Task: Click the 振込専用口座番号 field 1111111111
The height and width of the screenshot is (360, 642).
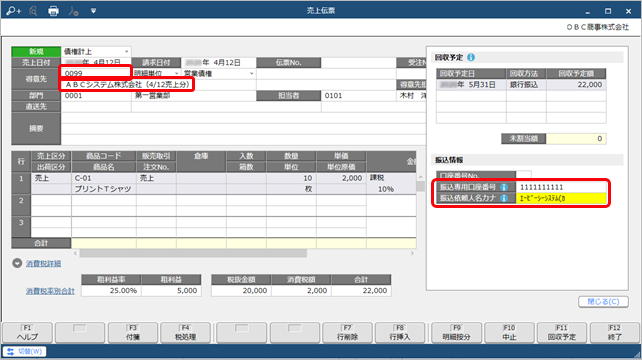Action: 561,187
